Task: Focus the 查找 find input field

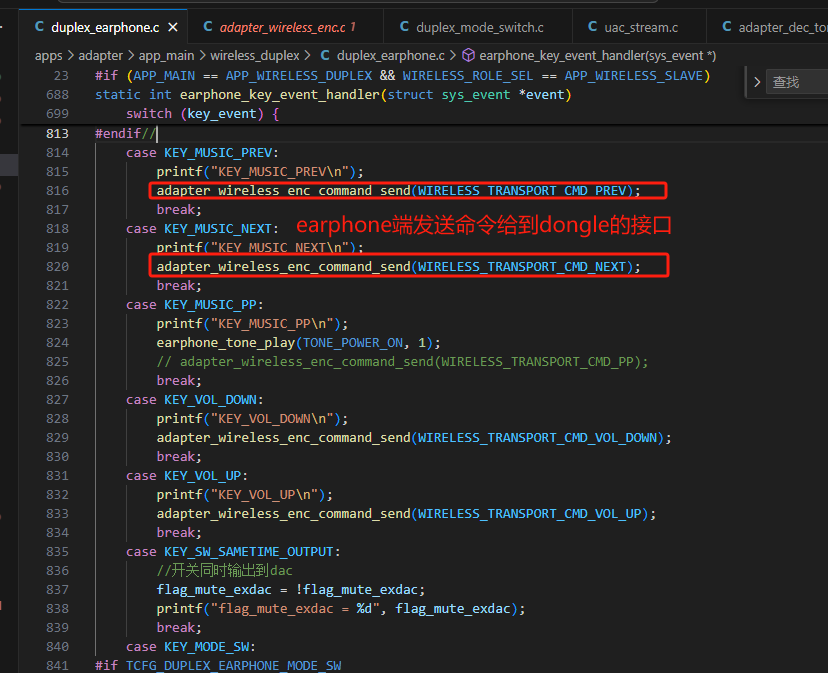Action: (x=797, y=82)
